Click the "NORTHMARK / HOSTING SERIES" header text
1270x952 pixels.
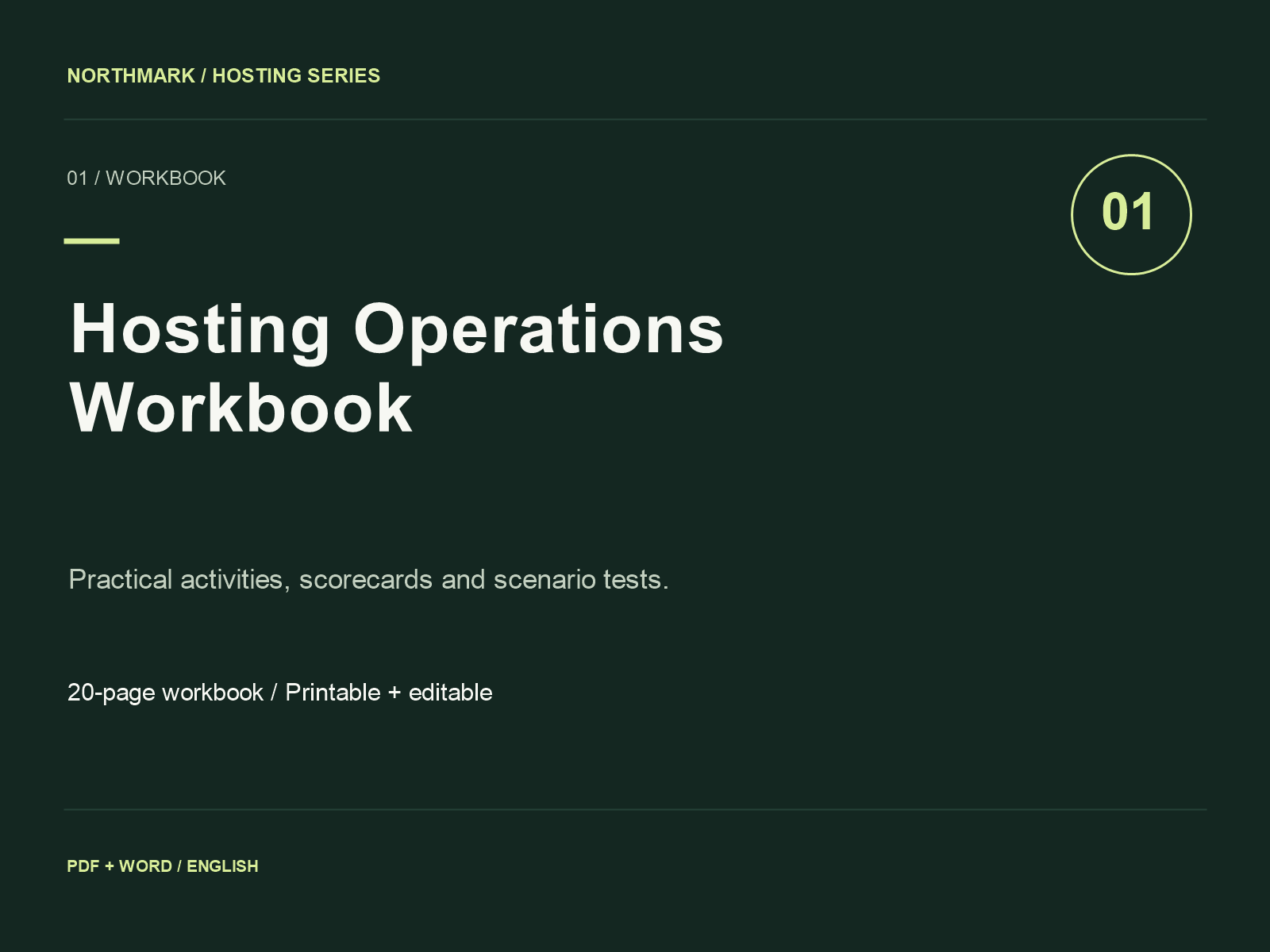(223, 76)
